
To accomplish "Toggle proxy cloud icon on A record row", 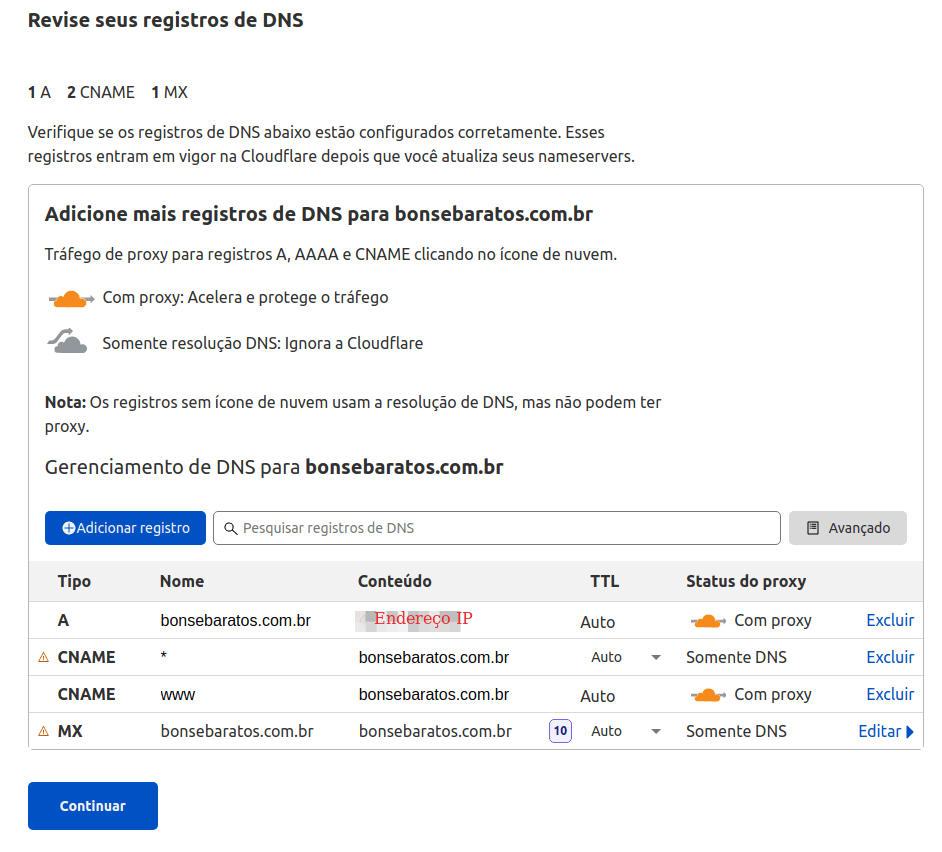I will 708,621.
